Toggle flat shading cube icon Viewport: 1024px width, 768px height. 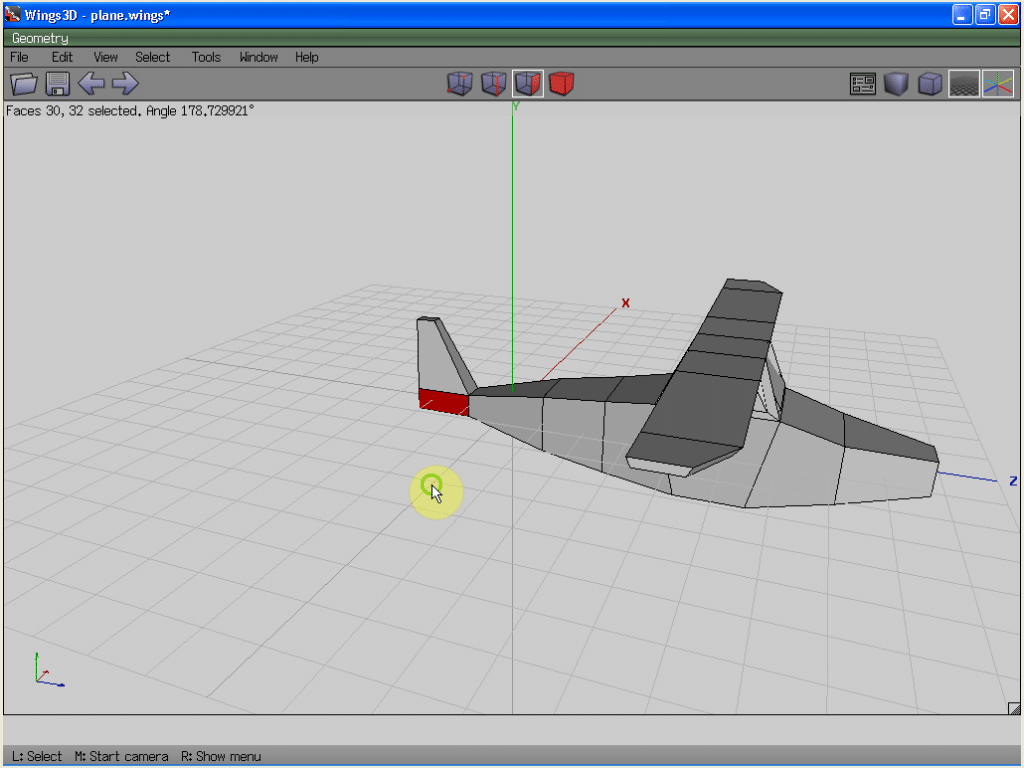[896, 84]
